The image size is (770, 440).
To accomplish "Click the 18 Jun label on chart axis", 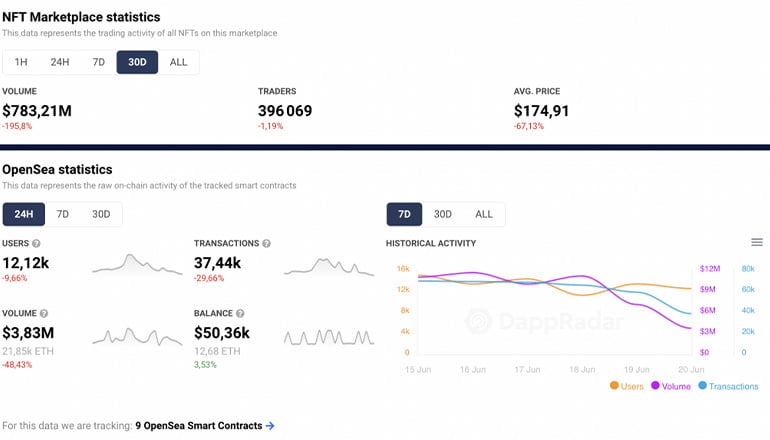I will pos(582,369).
